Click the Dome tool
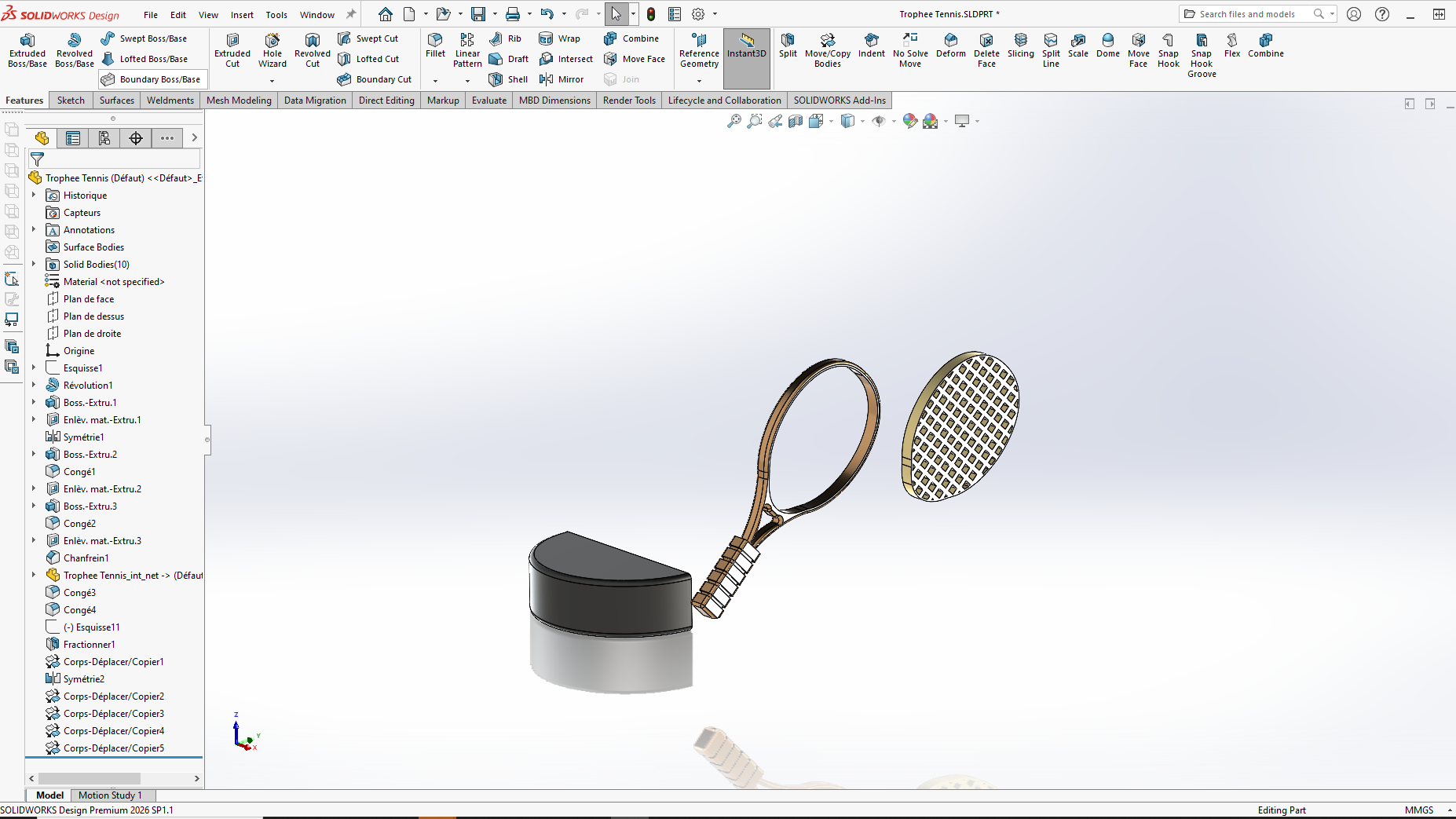 (x=1108, y=46)
